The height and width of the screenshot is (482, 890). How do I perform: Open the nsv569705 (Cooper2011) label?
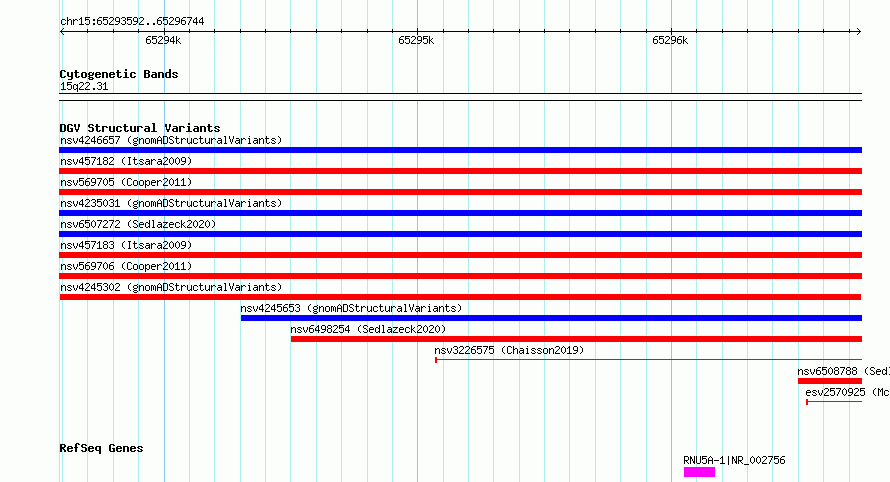(x=126, y=182)
